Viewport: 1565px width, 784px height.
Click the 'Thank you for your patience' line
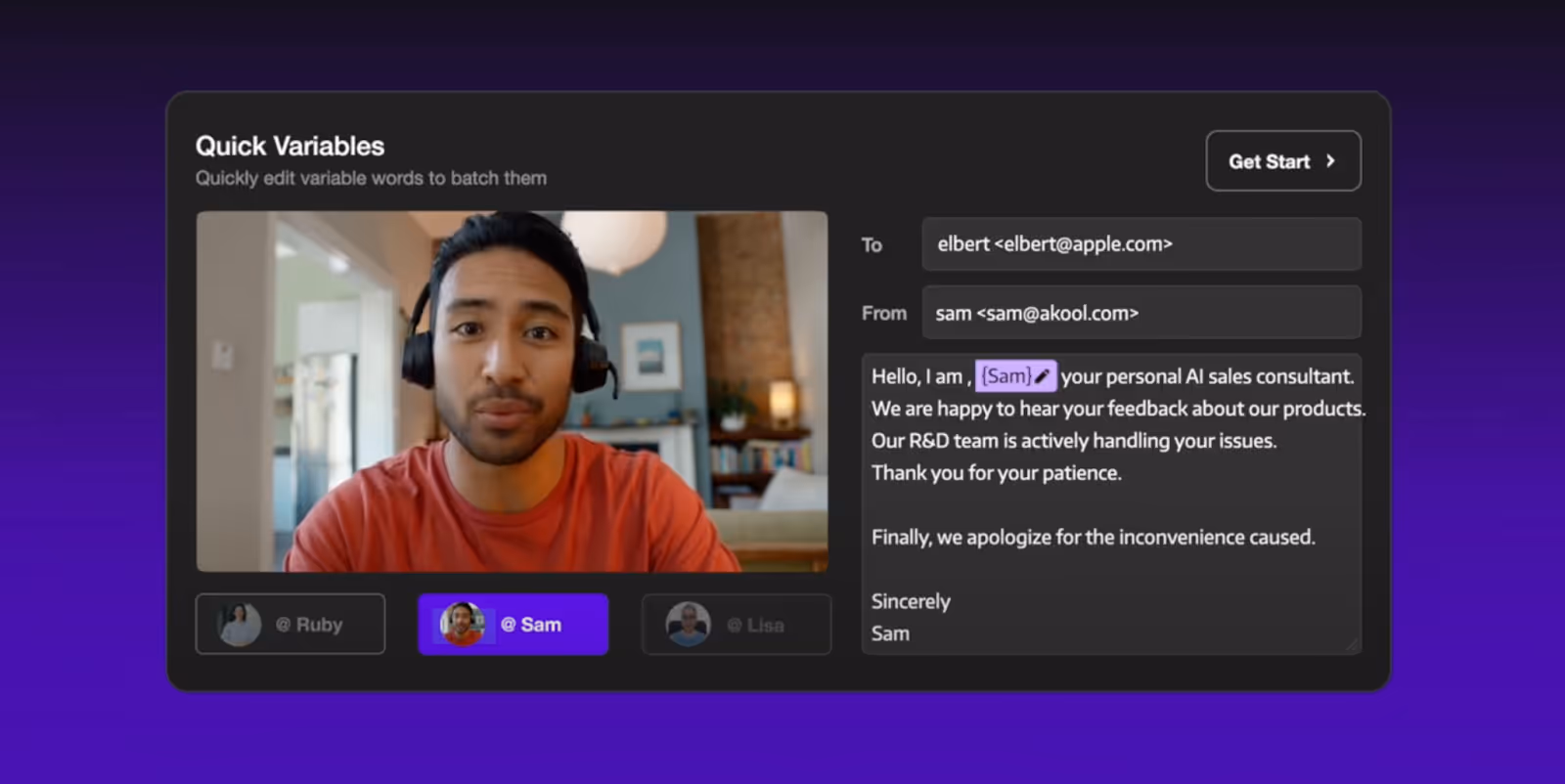click(997, 473)
